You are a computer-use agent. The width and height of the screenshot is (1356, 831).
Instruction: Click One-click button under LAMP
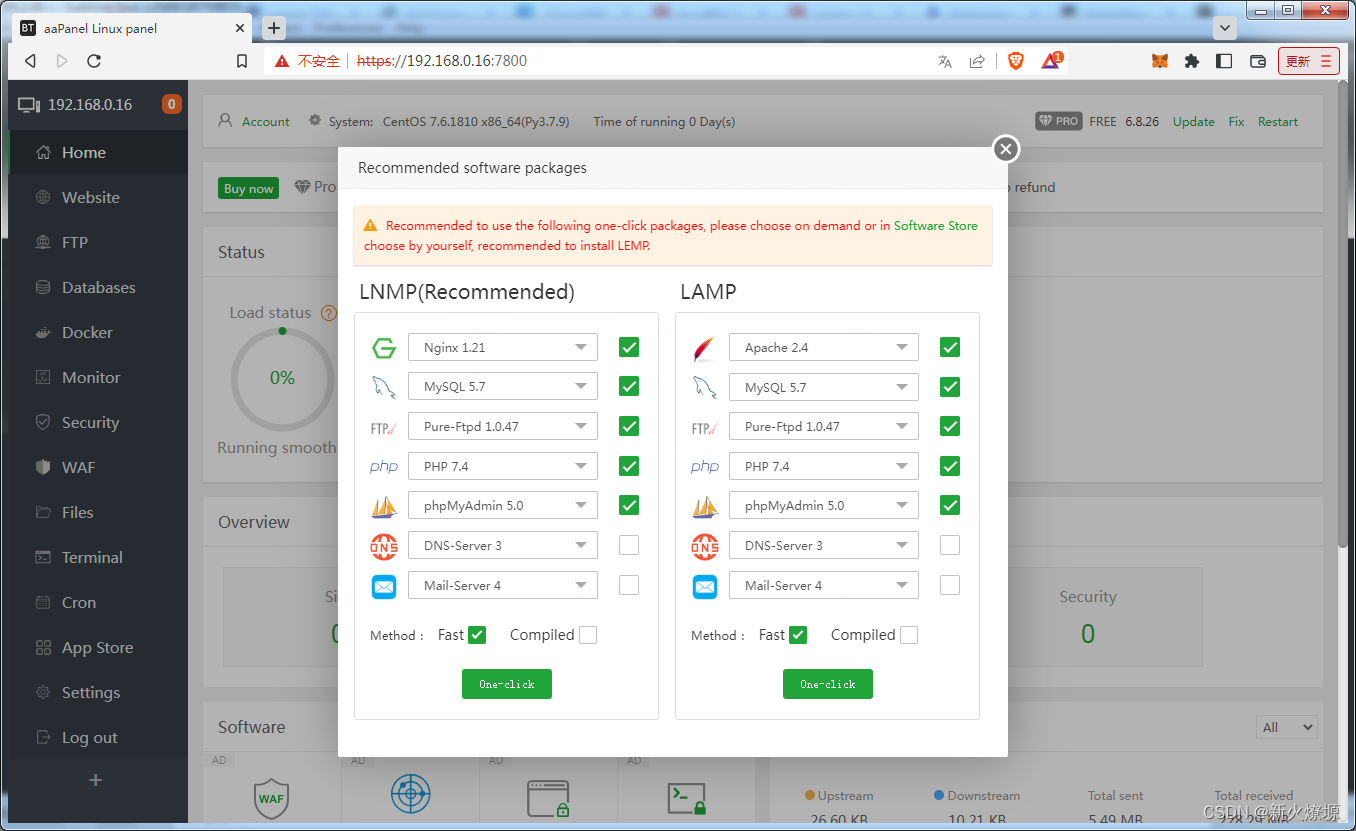(828, 684)
